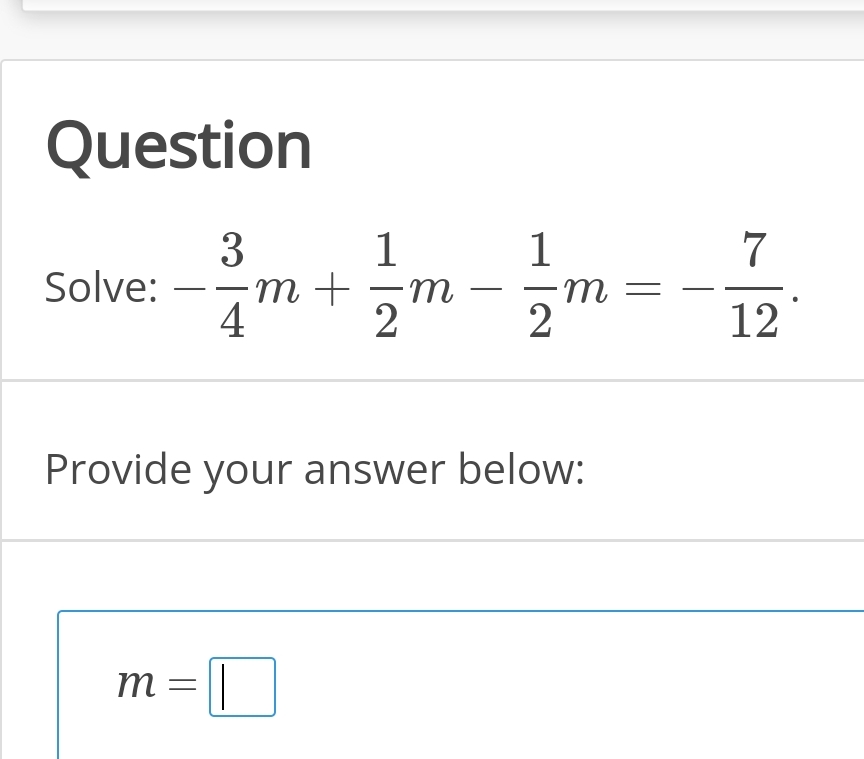Viewport: 864px width, 759px height.
Task: Click the divider above the answer section
Action: [x=430, y=538]
